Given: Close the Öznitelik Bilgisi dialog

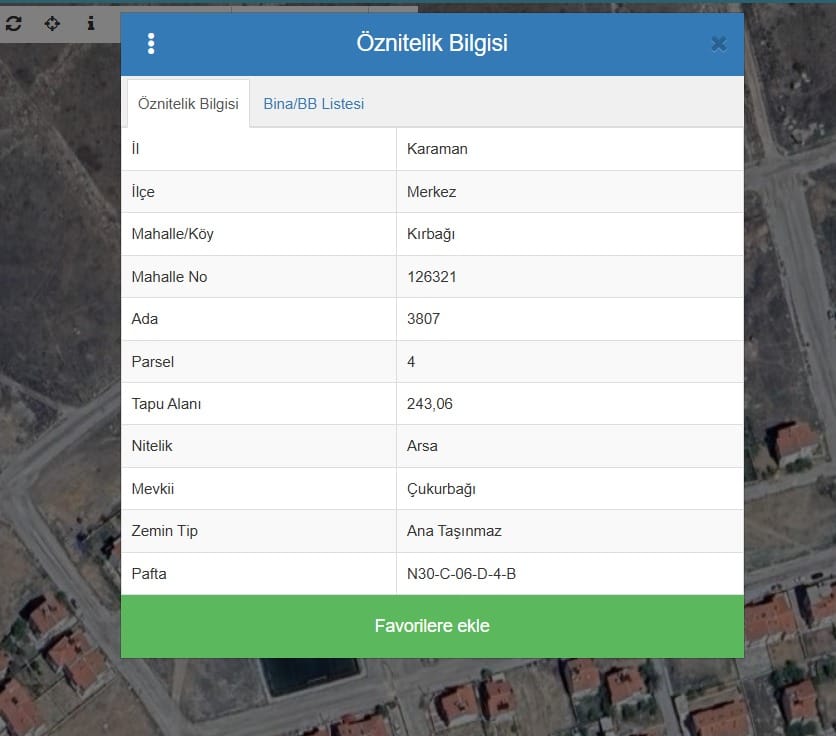Looking at the screenshot, I should tap(719, 44).
